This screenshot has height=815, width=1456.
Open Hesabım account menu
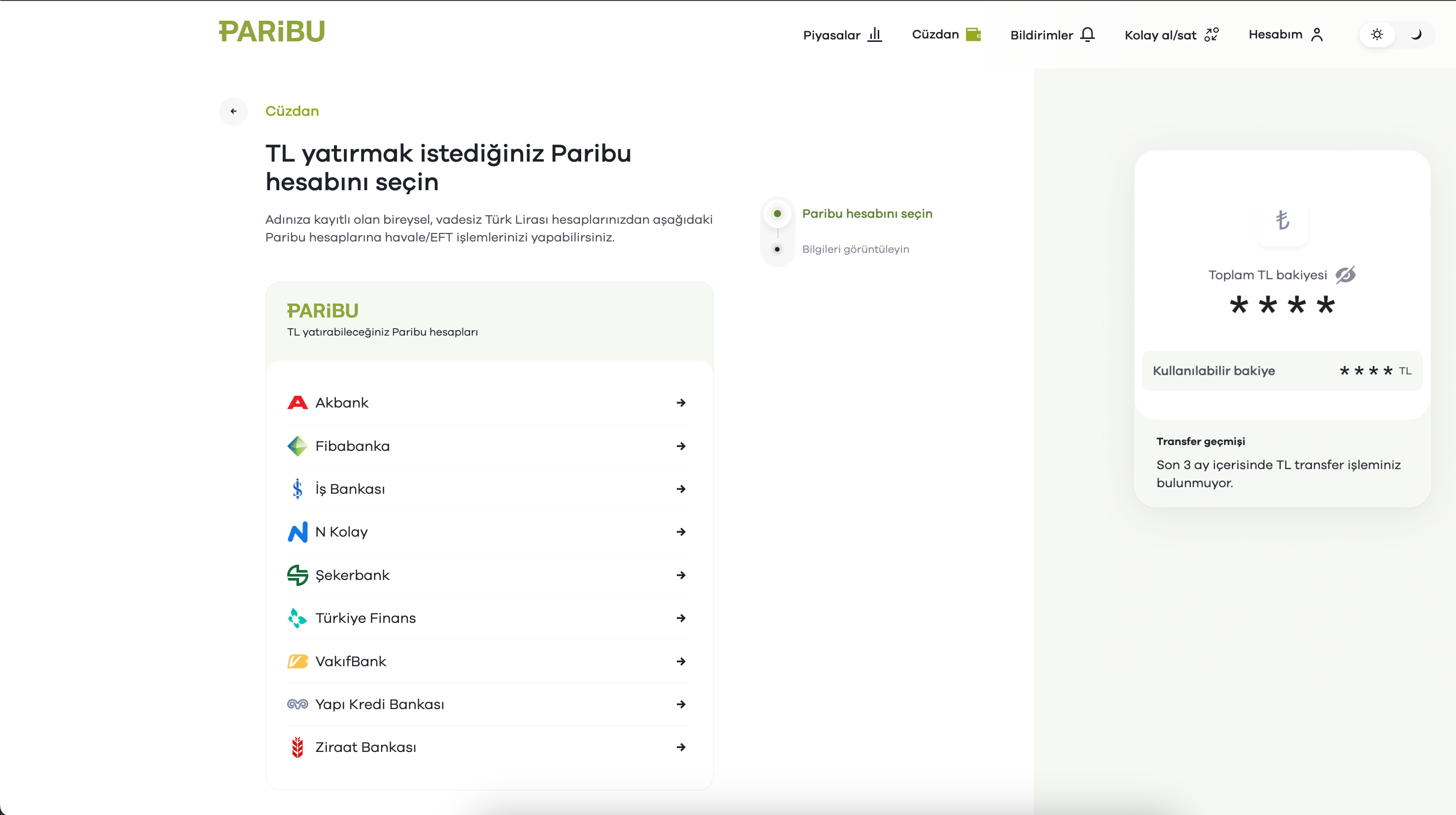tap(1286, 34)
